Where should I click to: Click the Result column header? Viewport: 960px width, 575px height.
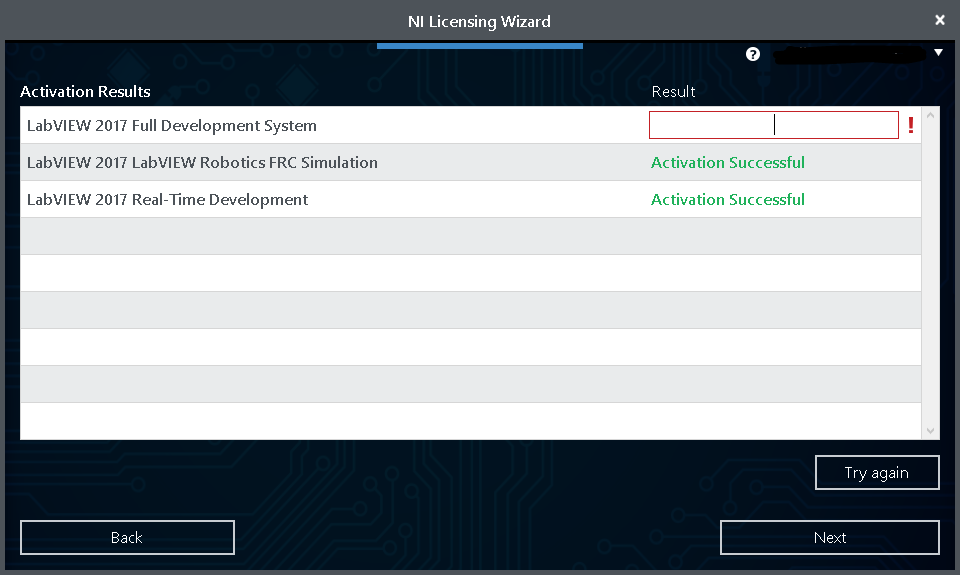click(673, 92)
